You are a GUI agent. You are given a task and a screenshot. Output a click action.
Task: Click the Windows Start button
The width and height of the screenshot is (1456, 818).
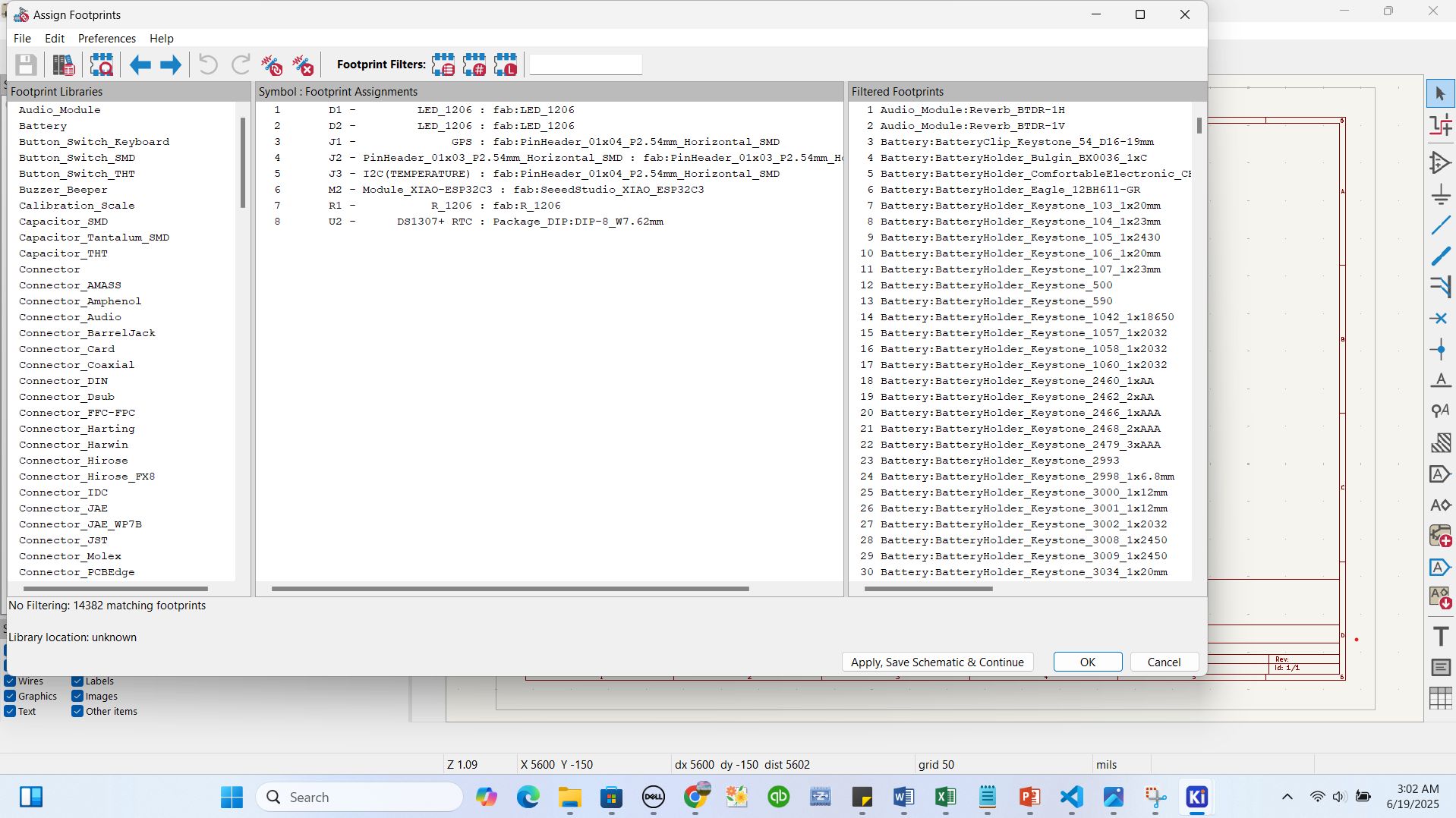[232, 798]
